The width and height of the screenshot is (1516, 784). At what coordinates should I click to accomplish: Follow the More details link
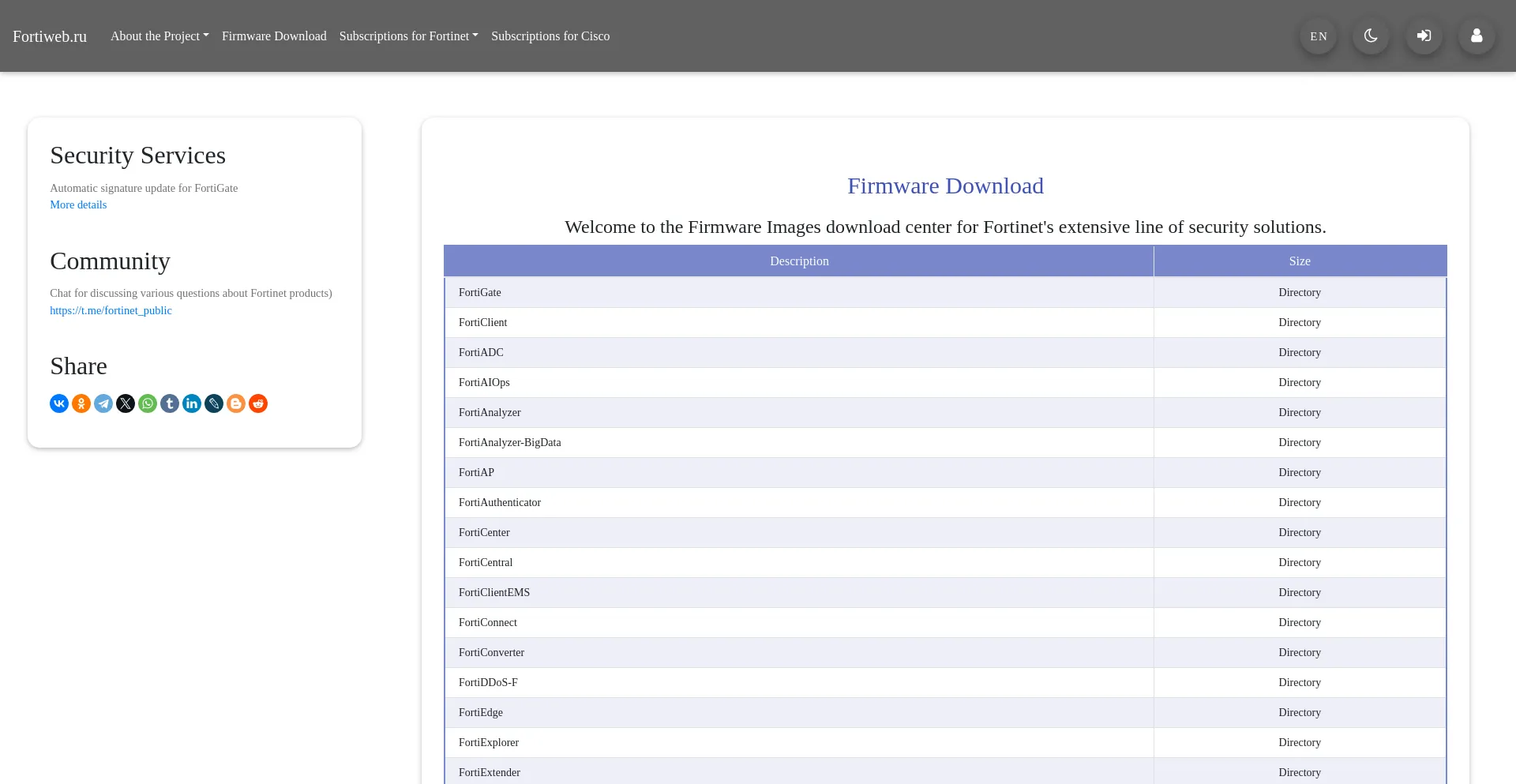coord(78,204)
